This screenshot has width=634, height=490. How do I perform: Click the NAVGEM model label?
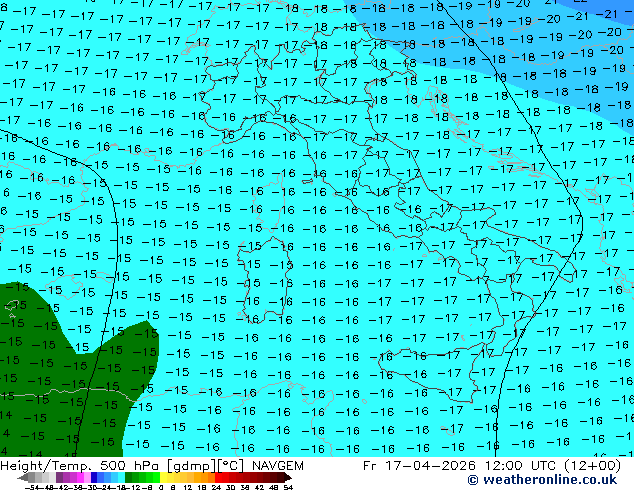pos(278,466)
